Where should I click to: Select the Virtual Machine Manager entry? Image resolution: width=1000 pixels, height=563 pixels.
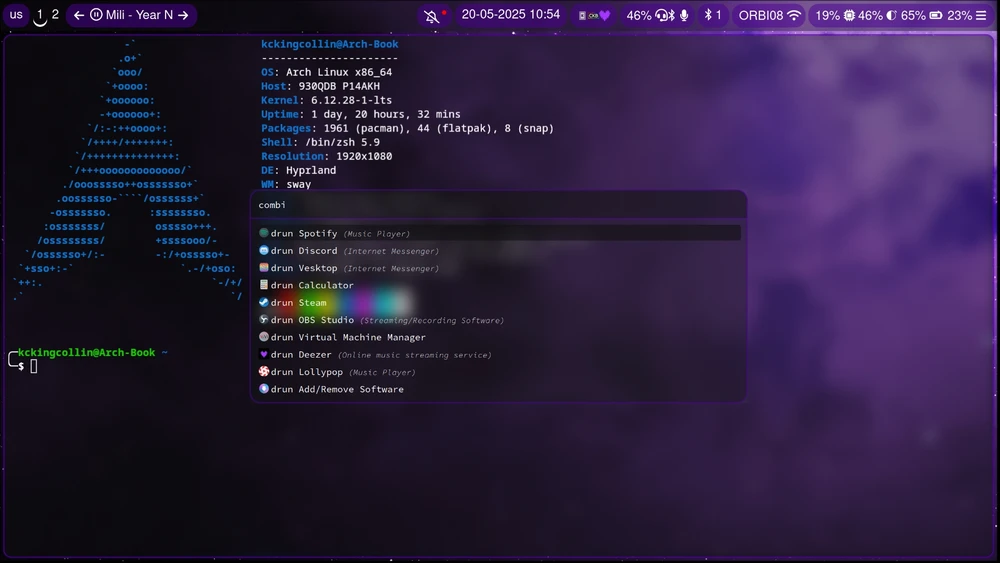pos(361,338)
